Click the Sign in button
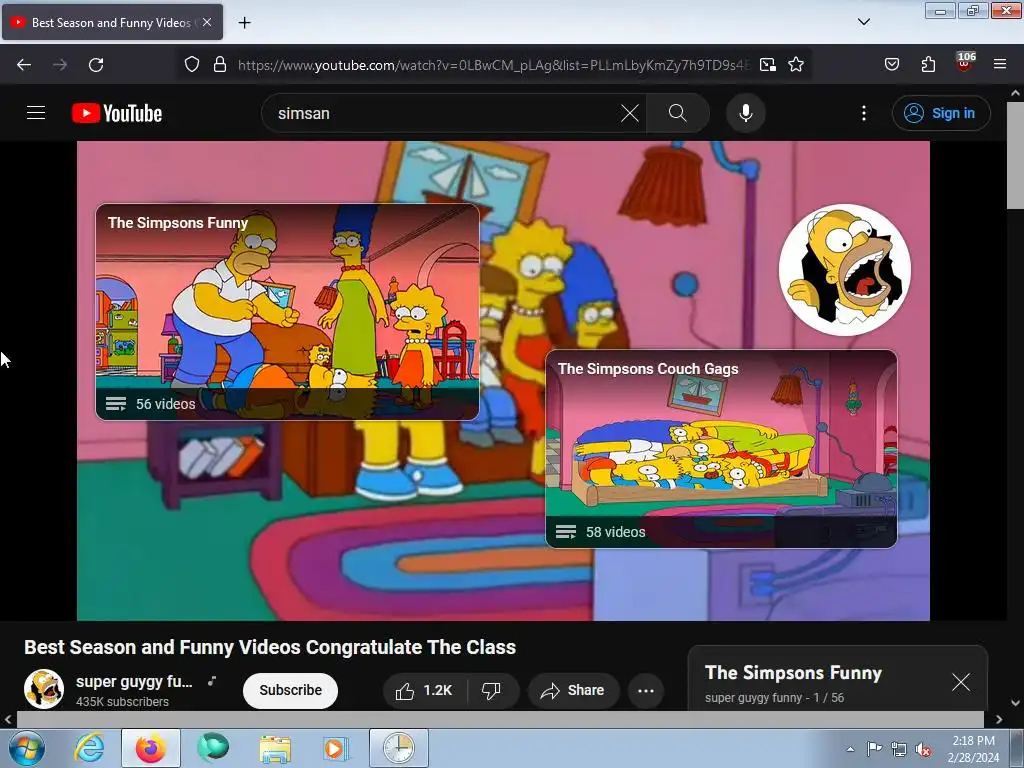This screenshot has height=768, width=1024. coord(940,113)
